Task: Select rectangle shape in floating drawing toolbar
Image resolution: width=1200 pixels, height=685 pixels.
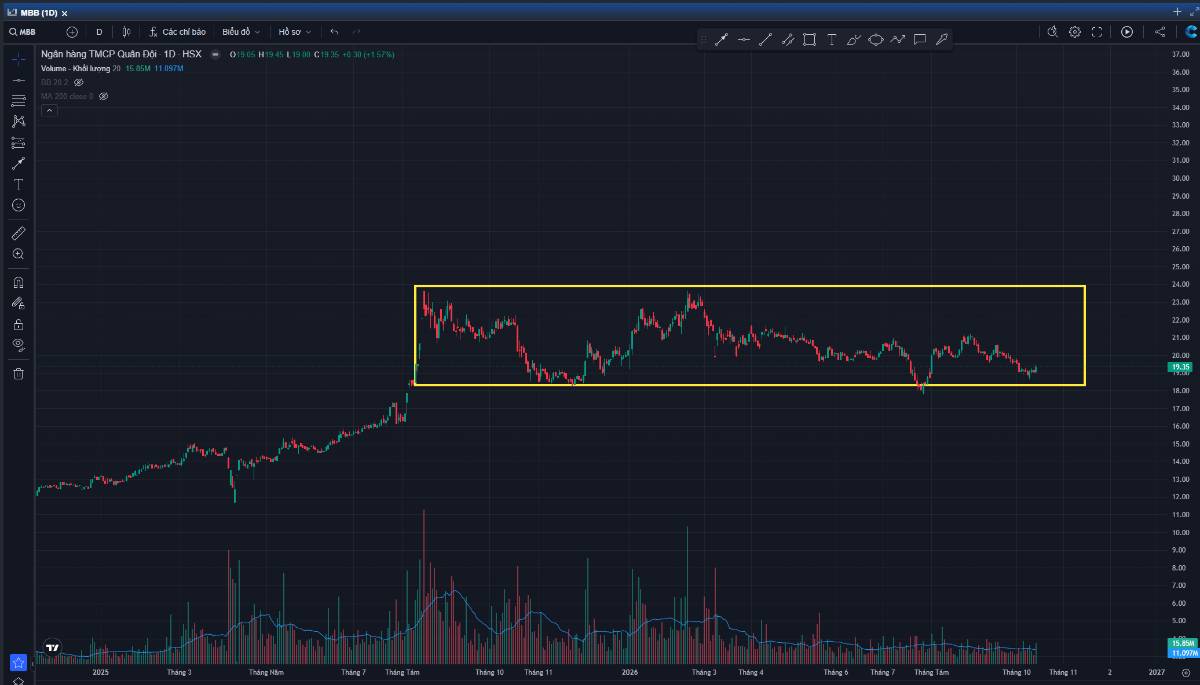Action: (809, 39)
